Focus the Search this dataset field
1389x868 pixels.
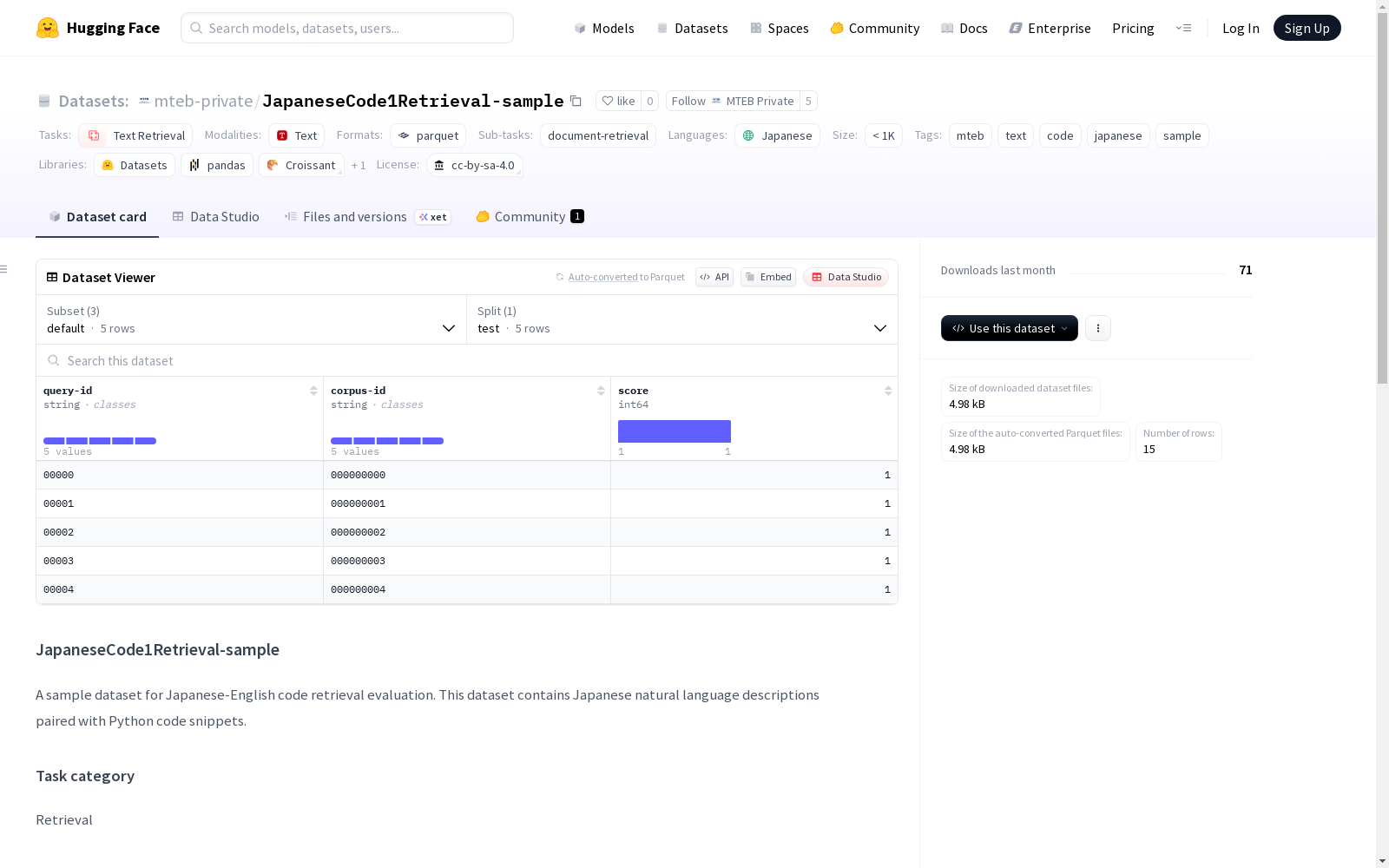point(467,360)
